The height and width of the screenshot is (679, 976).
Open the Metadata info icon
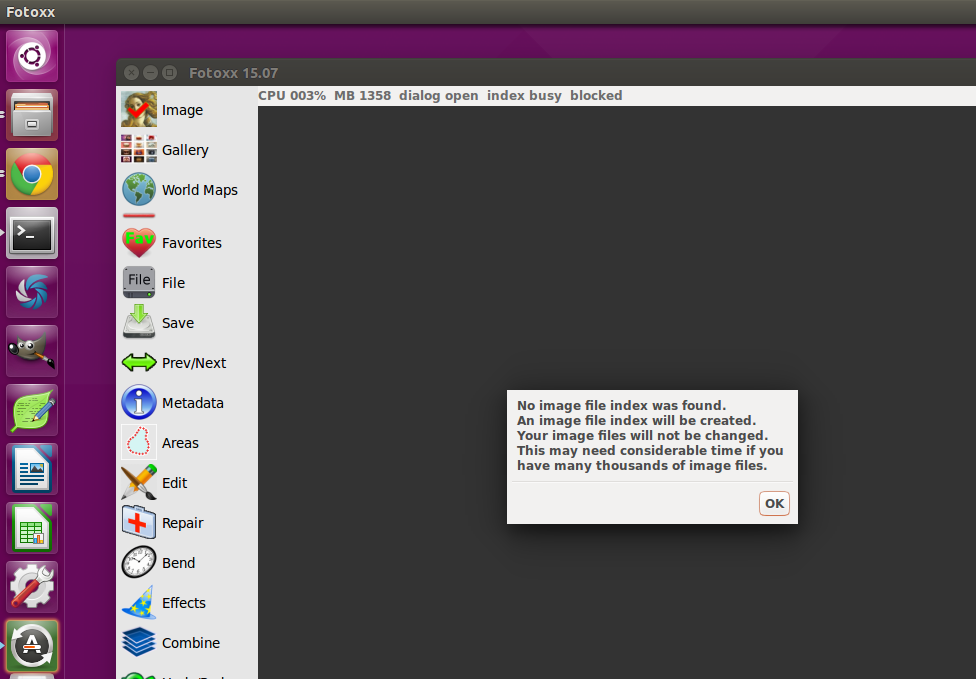tap(138, 402)
